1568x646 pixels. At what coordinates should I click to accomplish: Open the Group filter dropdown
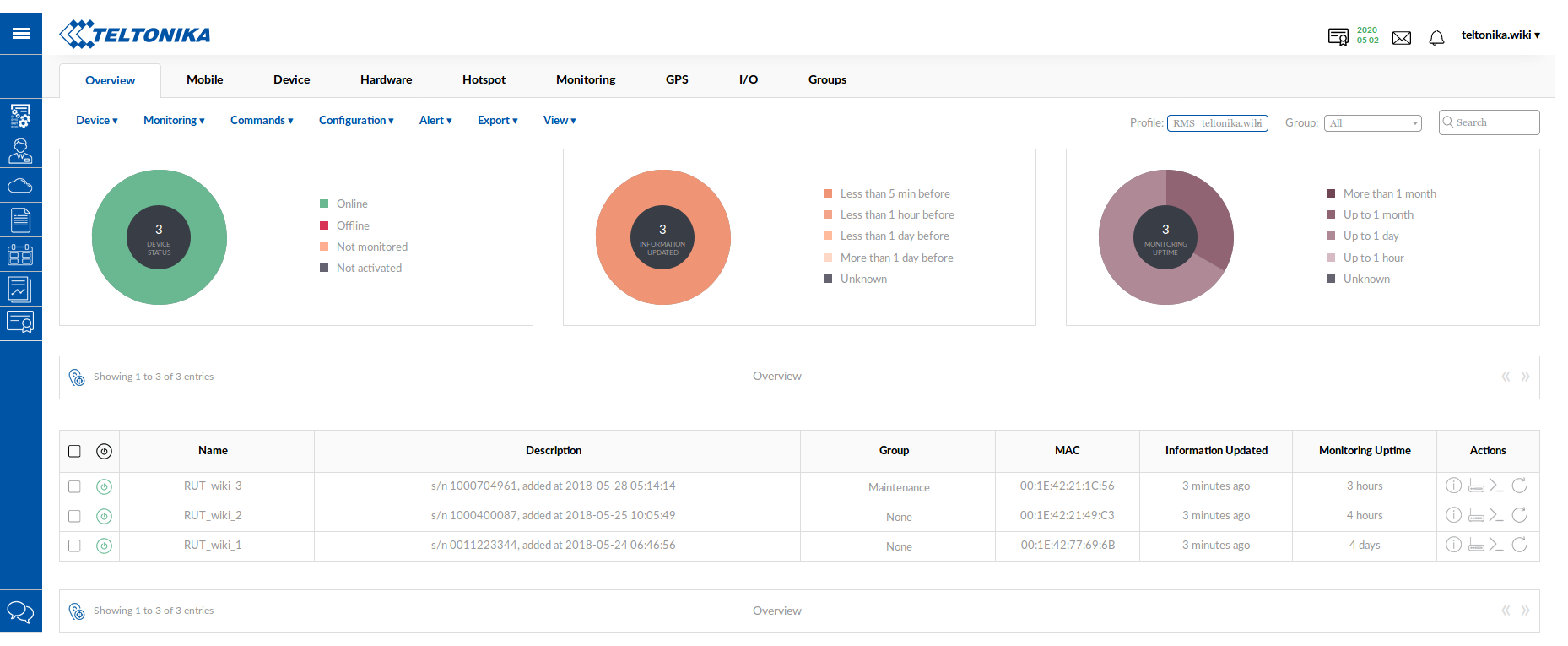(1372, 123)
